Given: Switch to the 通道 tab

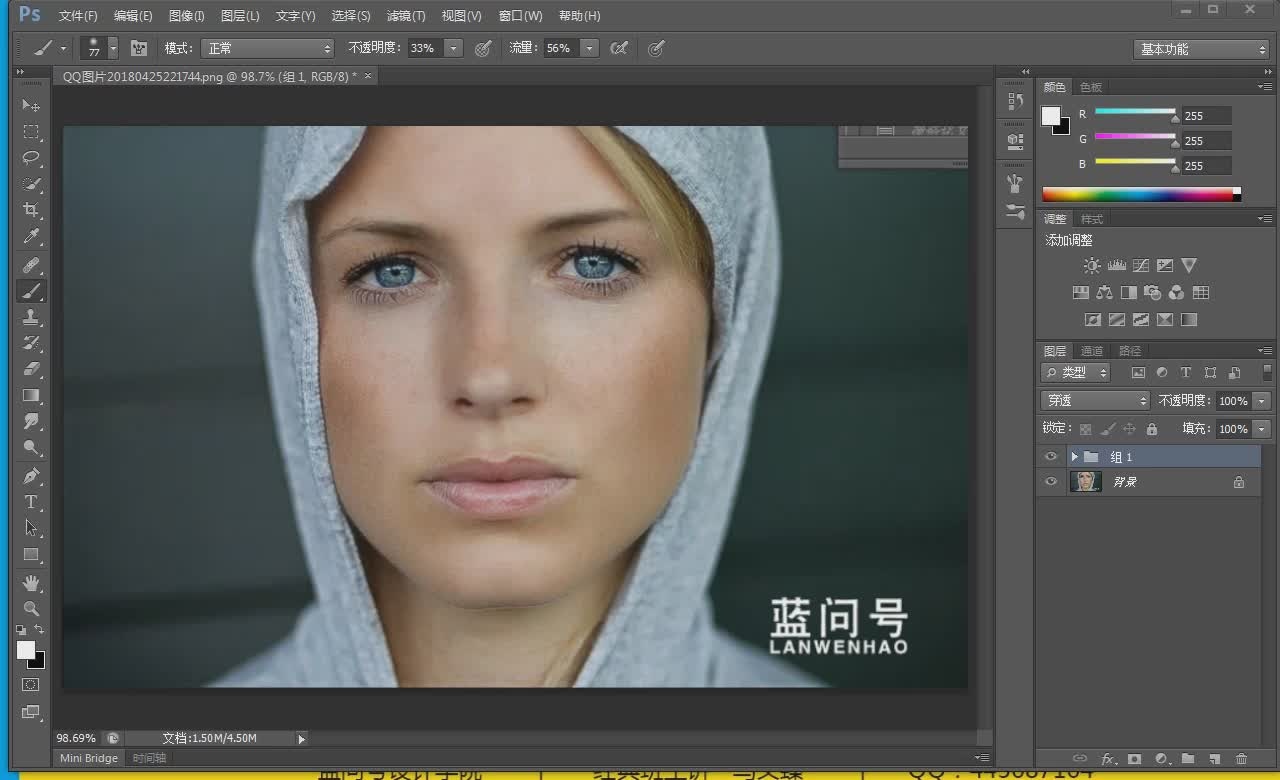Looking at the screenshot, I should pos(1092,351).
